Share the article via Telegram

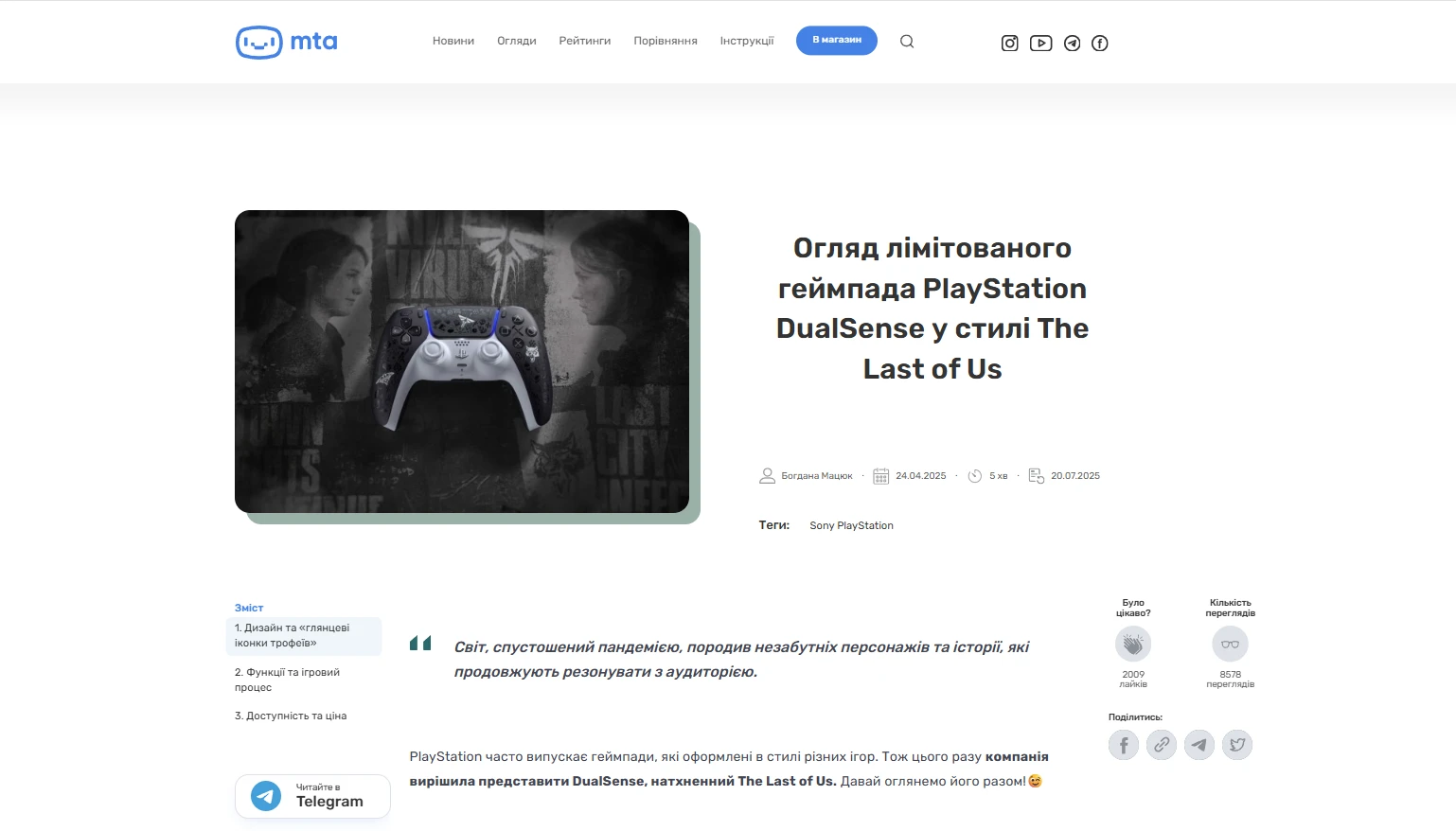(1199, 745)
